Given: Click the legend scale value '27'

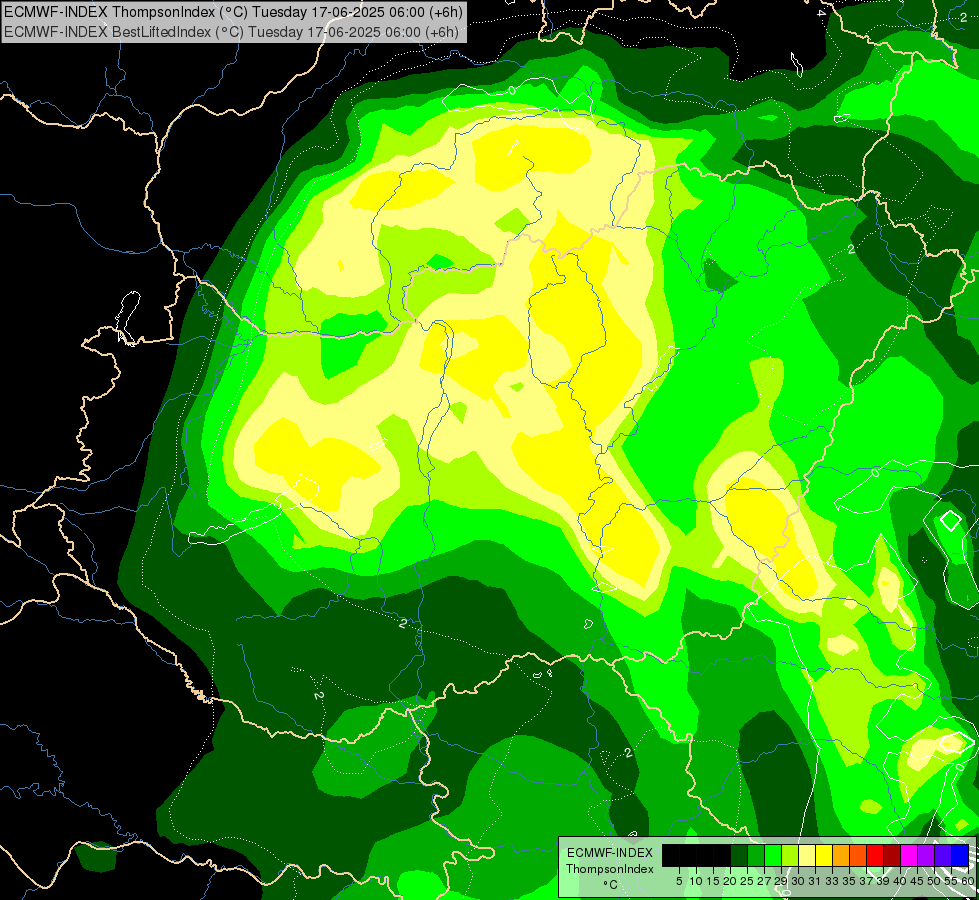Looking at the screenshot, I should coord(764,881).
